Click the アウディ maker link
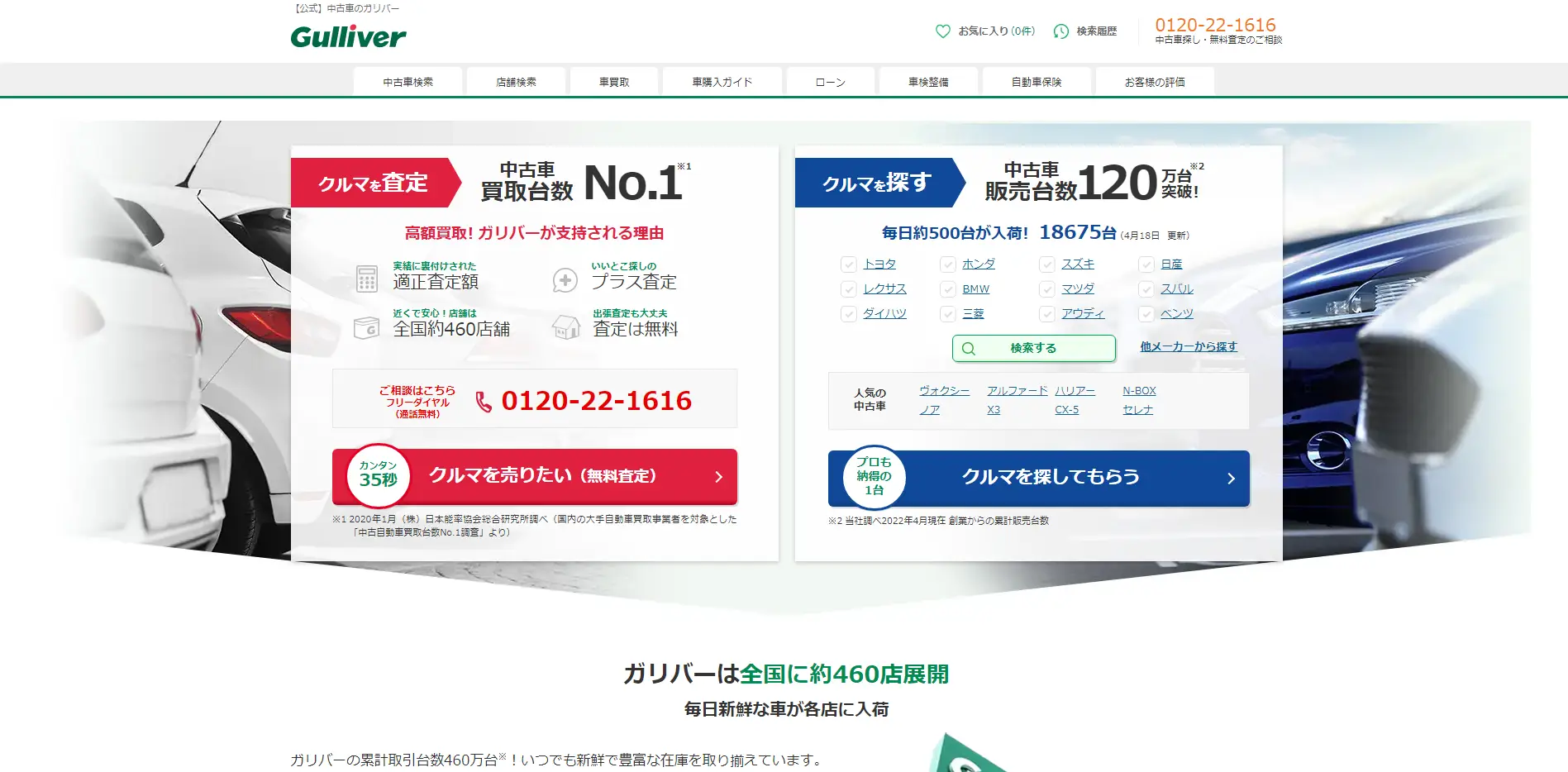The image size is (1568, 772). click(1083, 314)
